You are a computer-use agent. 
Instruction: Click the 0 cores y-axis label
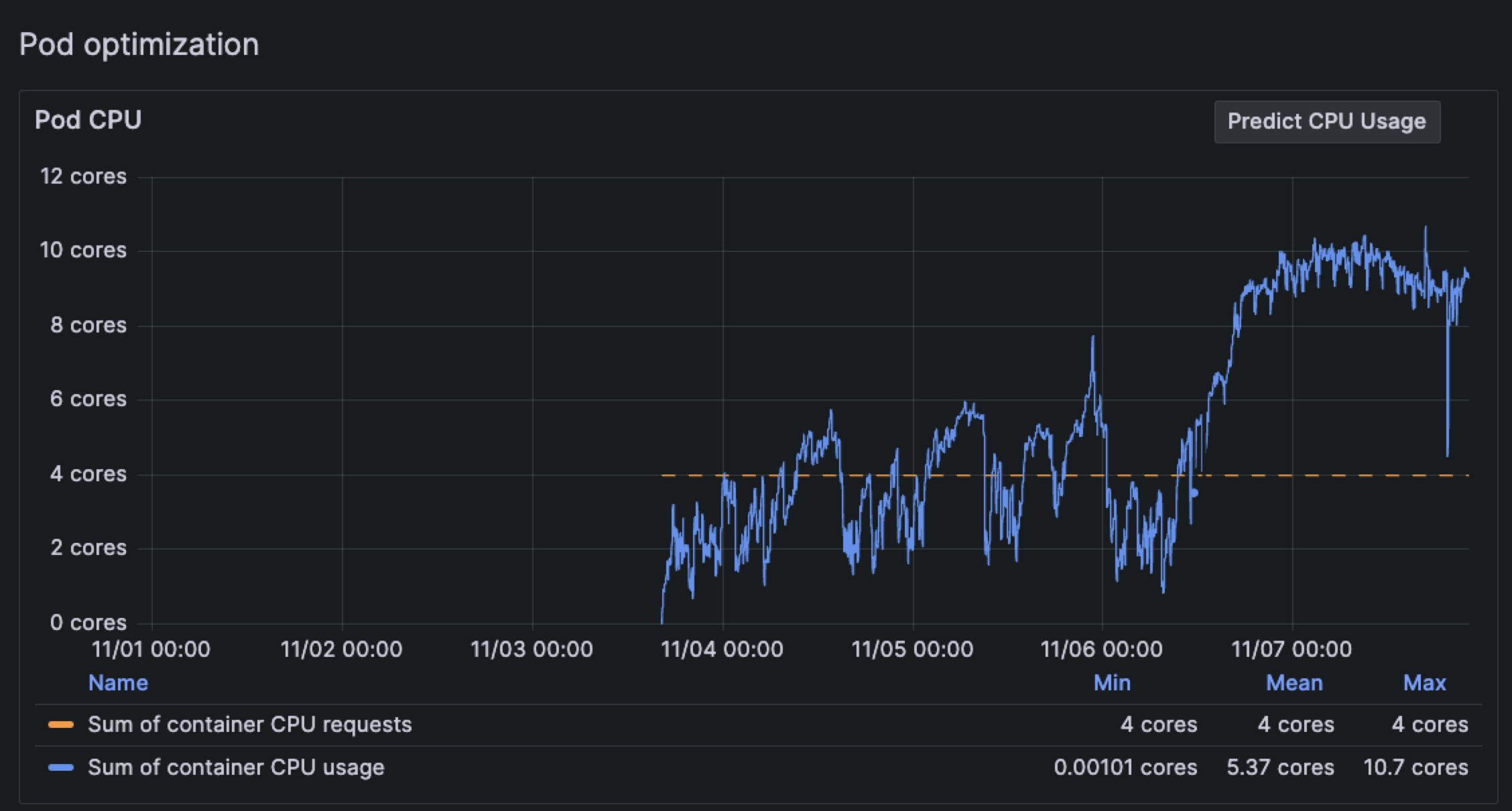pyautogui.click(x=87, y=622)
